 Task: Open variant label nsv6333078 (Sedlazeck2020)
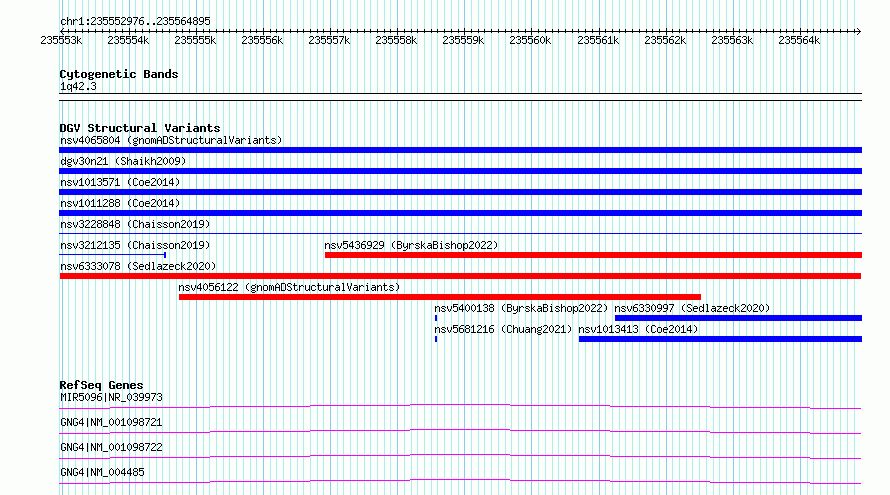[x=138, y=266]
